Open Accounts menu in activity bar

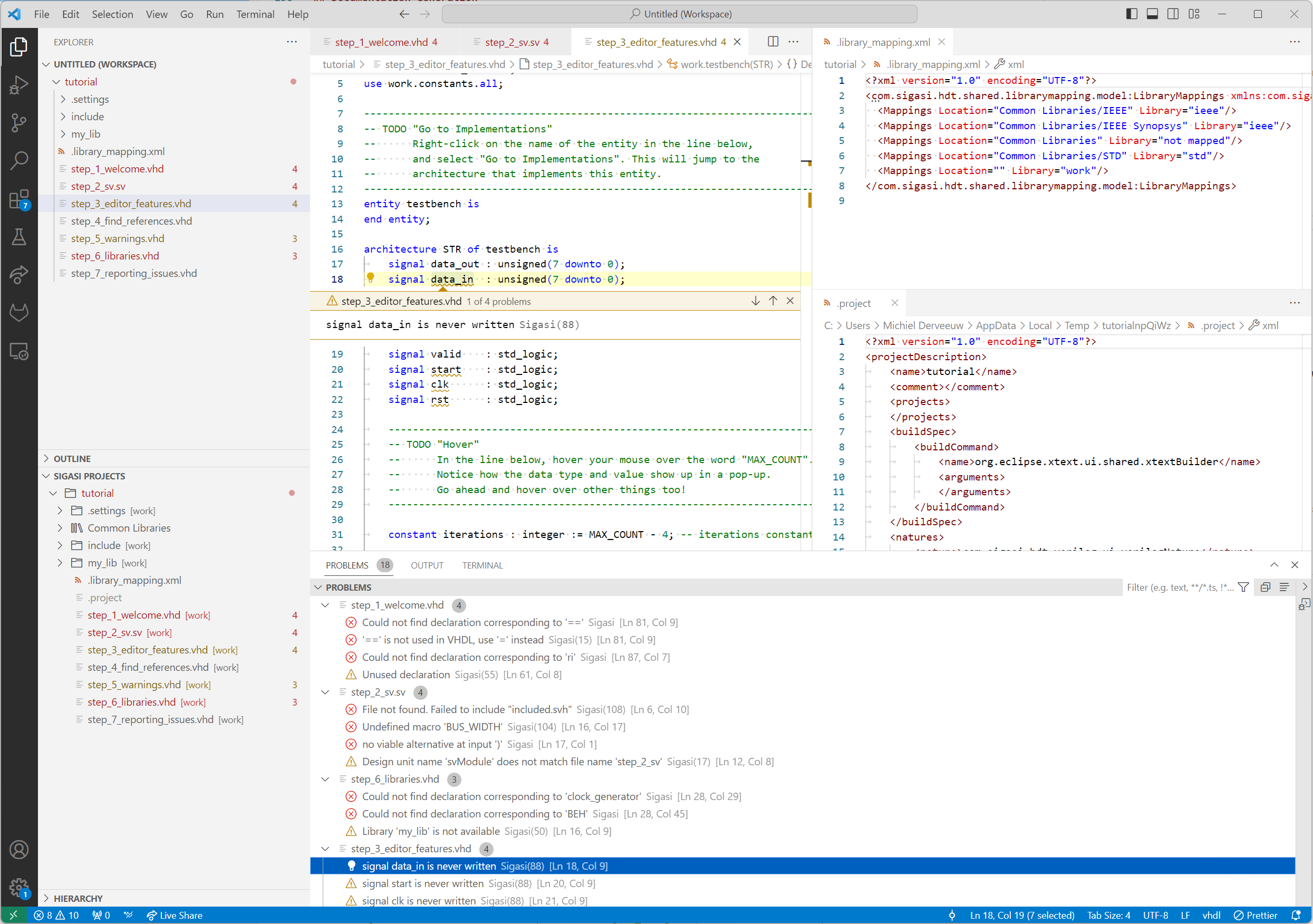pyautogui.click(x=19, y=849)
